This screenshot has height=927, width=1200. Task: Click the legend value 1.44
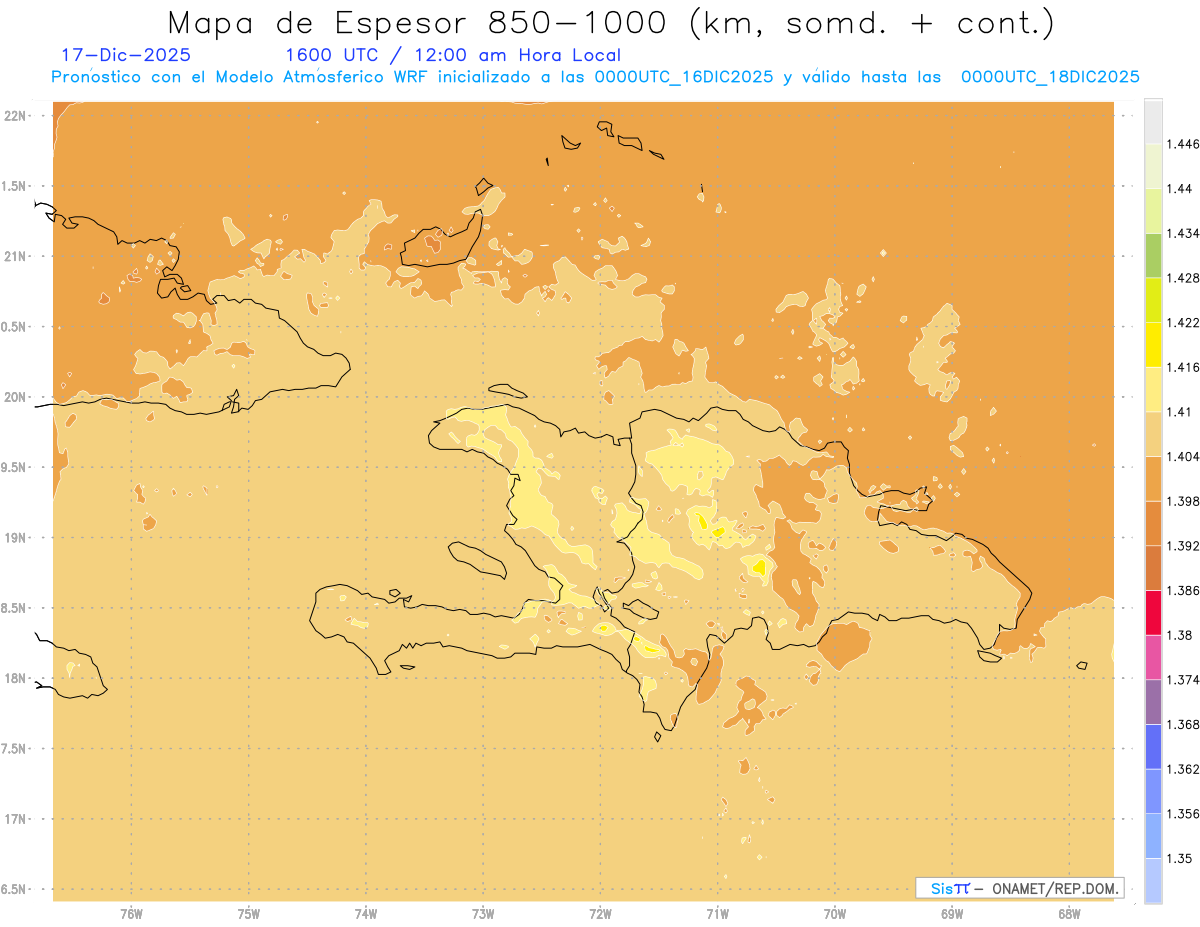click(x=1180, y=189)
